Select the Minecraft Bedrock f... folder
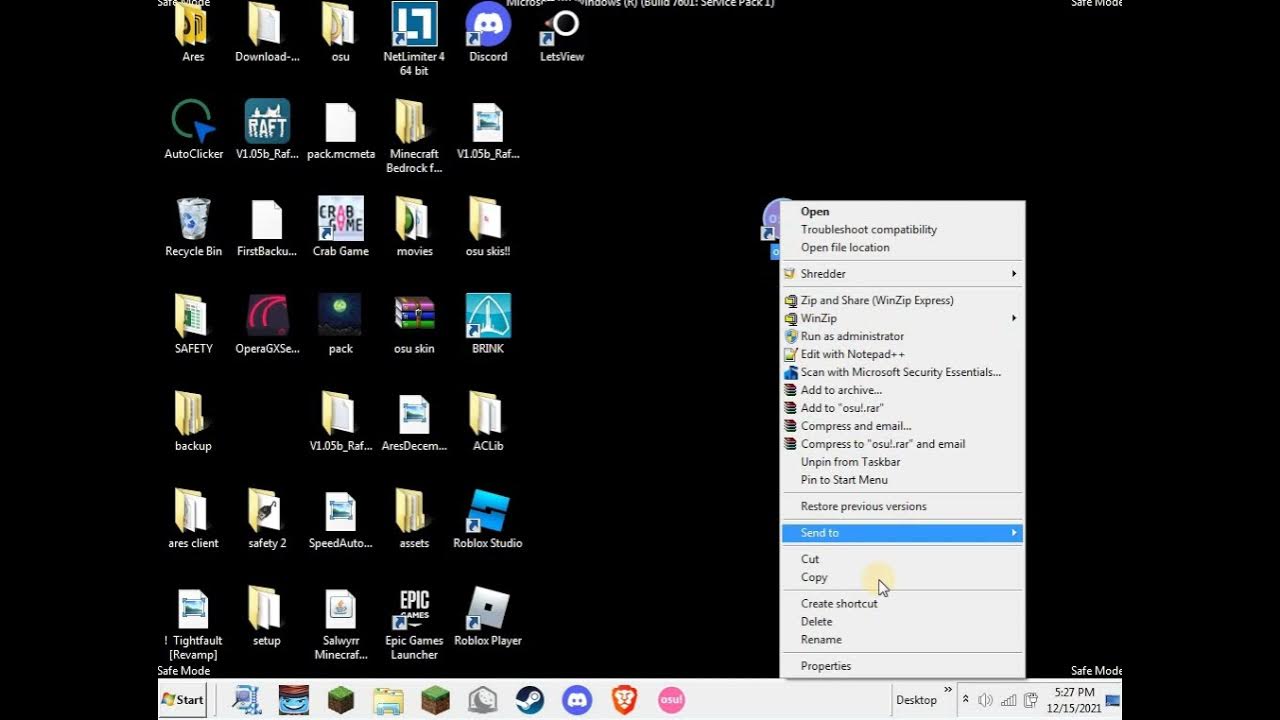Screen dimensions: 1280x720 pyautogui.click(x=414, y=136)
